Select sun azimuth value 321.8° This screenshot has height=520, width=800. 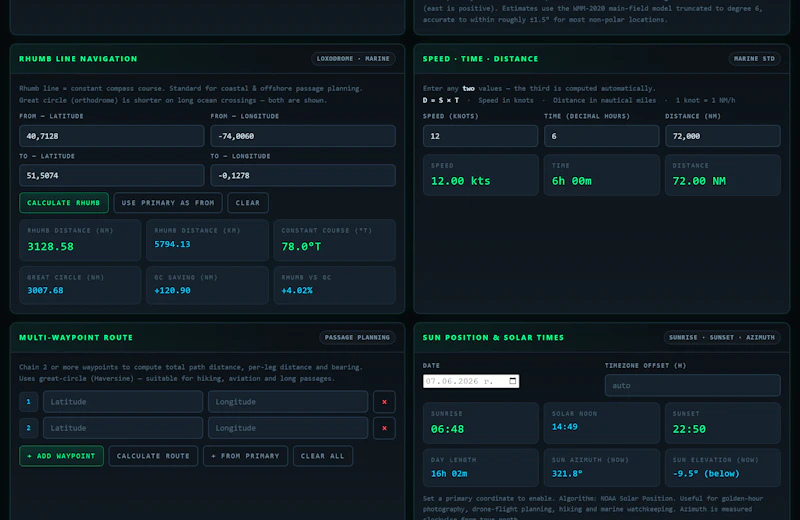coord(567,474)
